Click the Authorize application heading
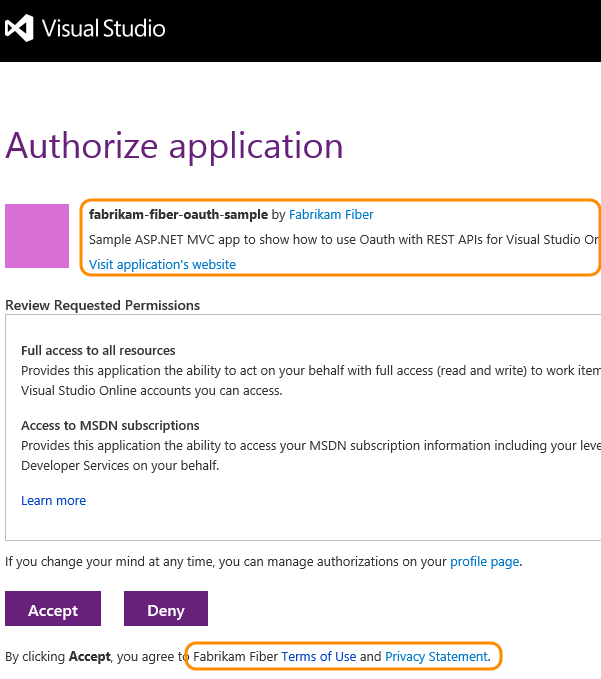 click(x=174, y=147)
